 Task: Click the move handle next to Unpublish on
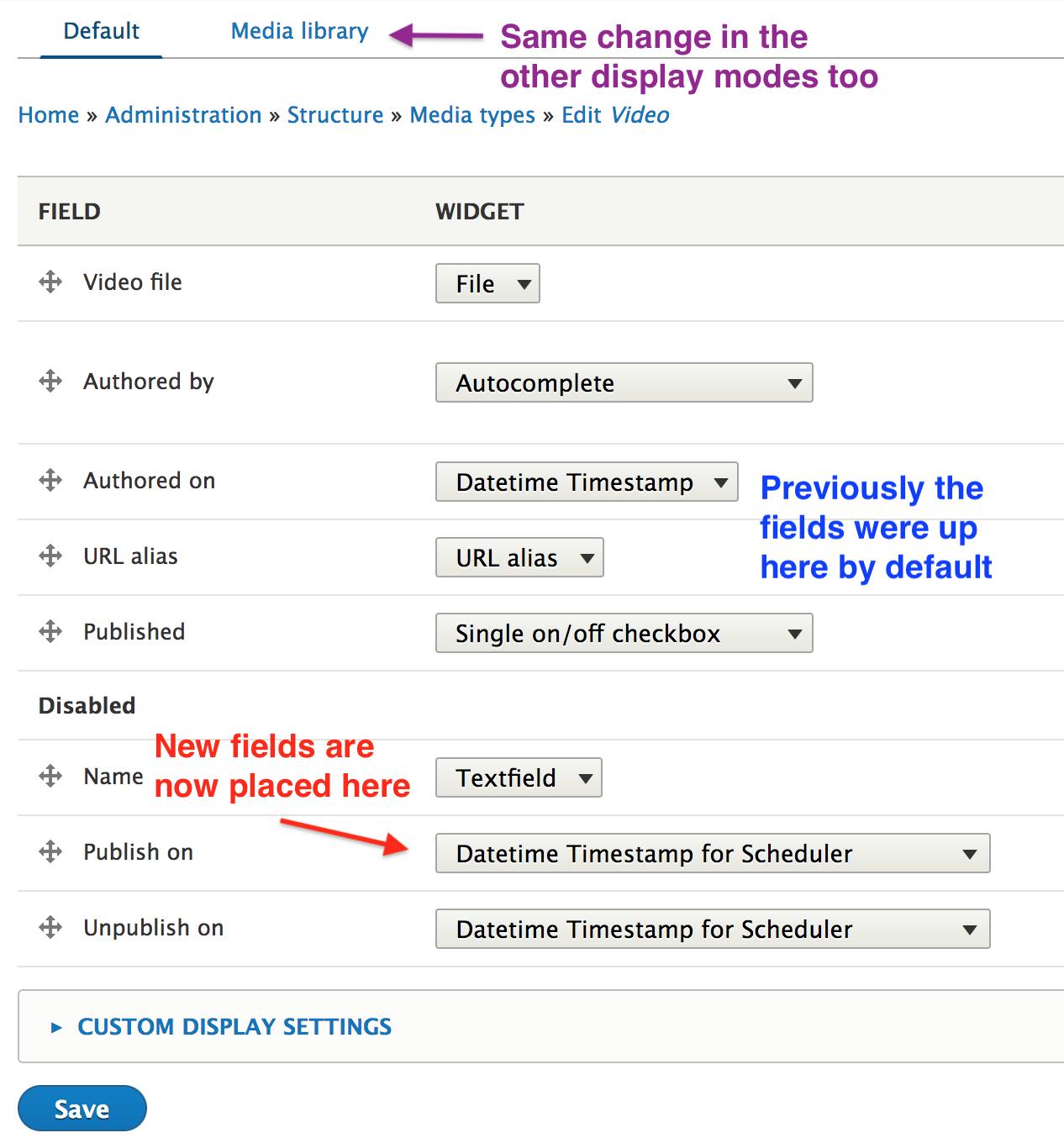point(50,927)
